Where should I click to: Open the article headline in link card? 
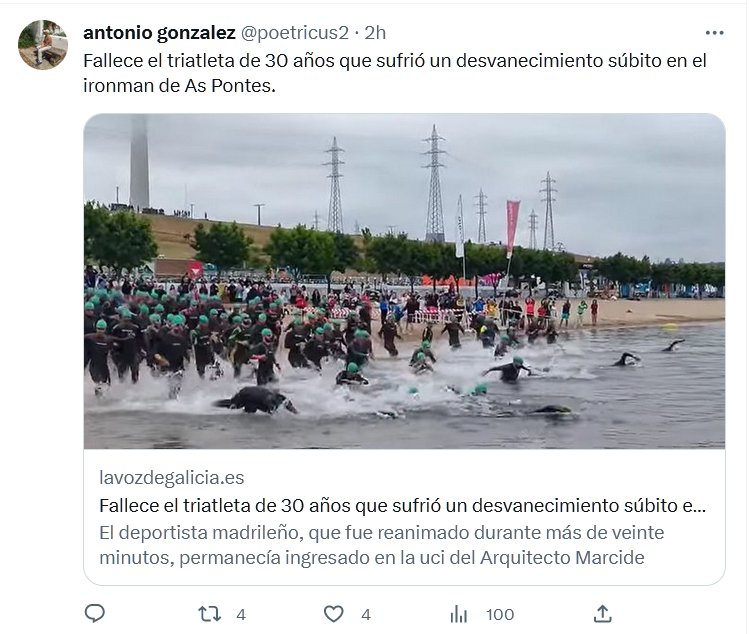pos(402,505)
